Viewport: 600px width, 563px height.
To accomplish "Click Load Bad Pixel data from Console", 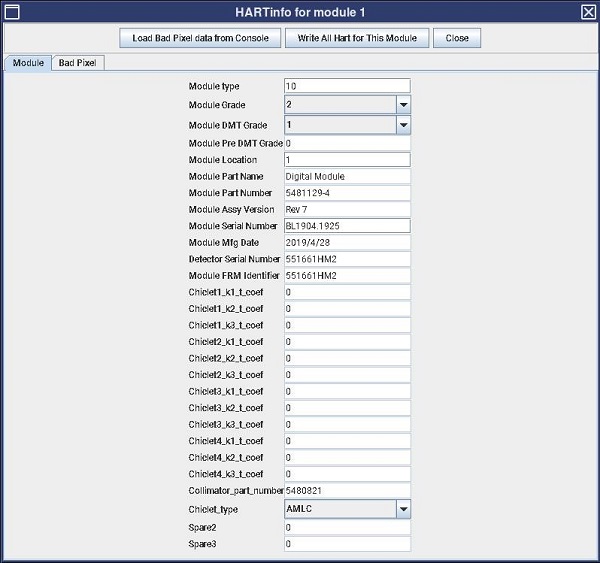I will coord(198,38).
